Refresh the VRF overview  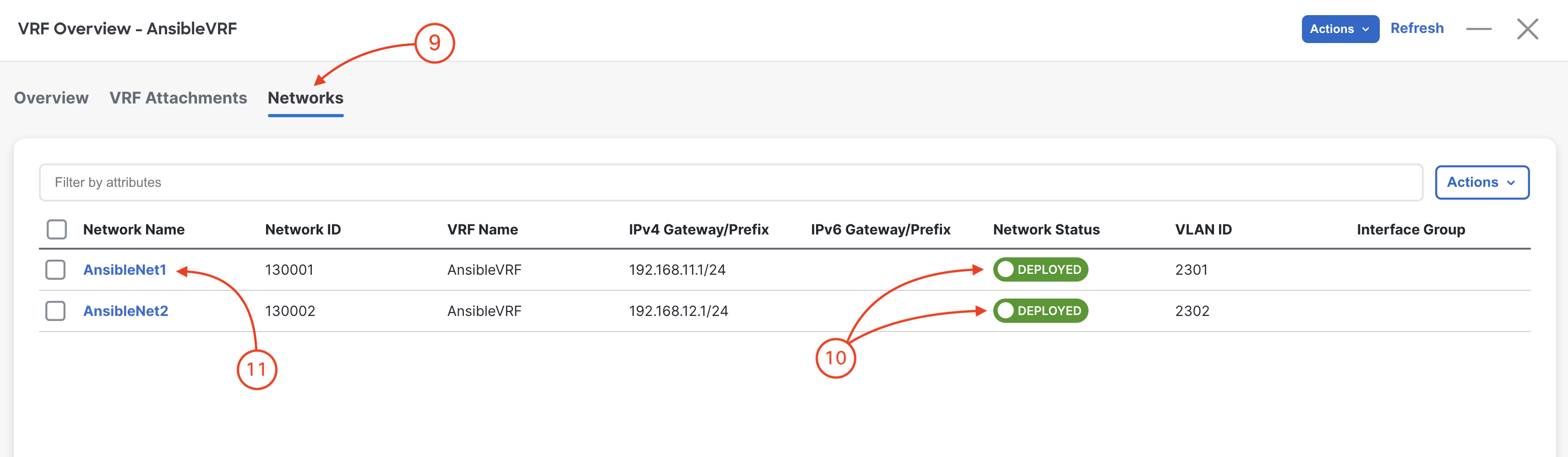[1416, 28]
